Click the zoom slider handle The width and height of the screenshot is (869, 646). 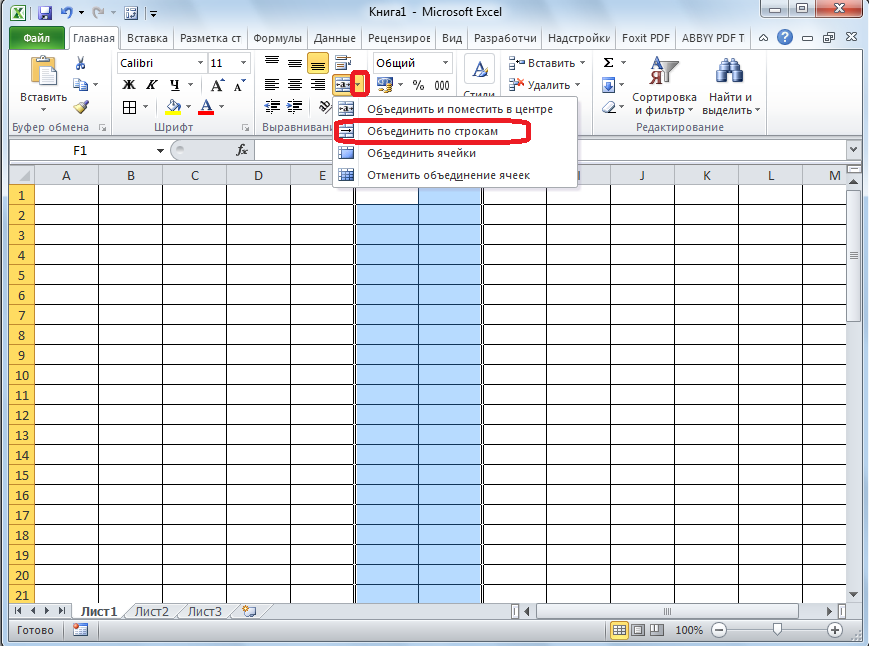777,630
